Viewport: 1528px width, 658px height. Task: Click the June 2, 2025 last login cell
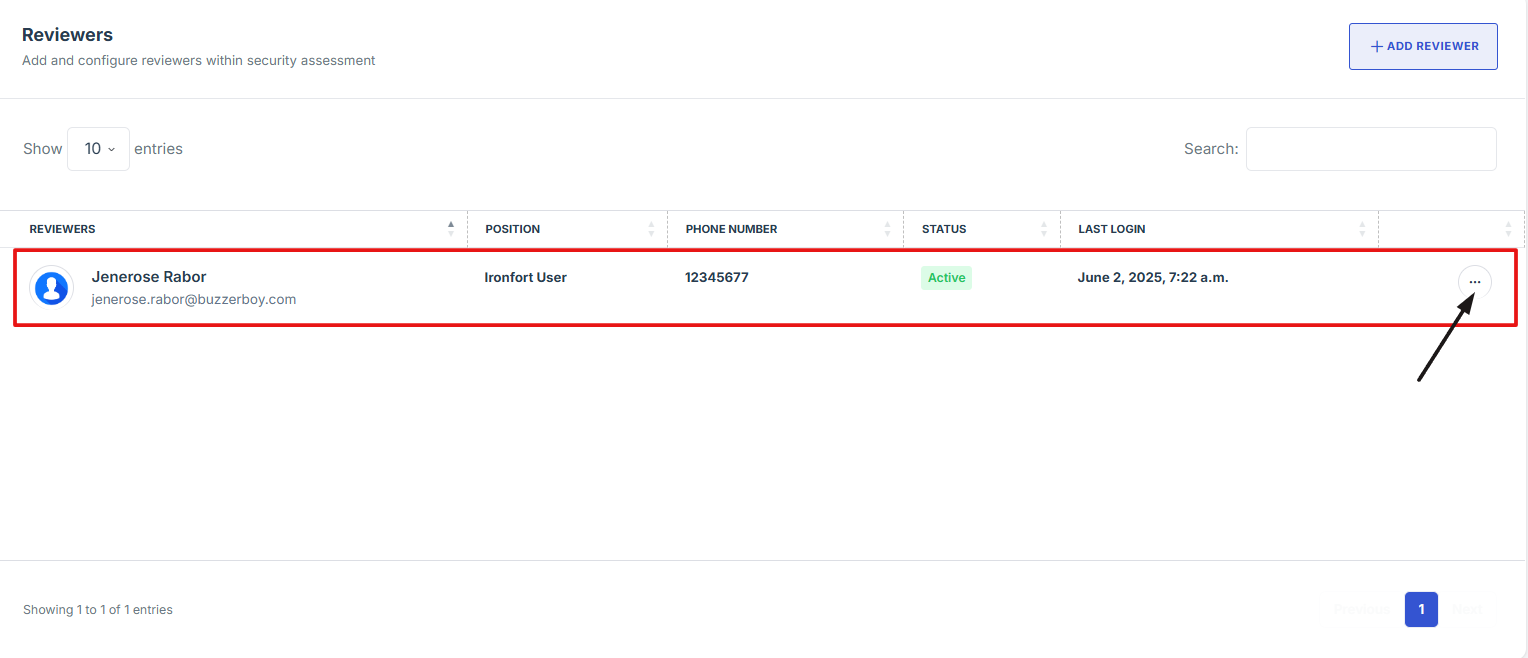coord(1152,278)
